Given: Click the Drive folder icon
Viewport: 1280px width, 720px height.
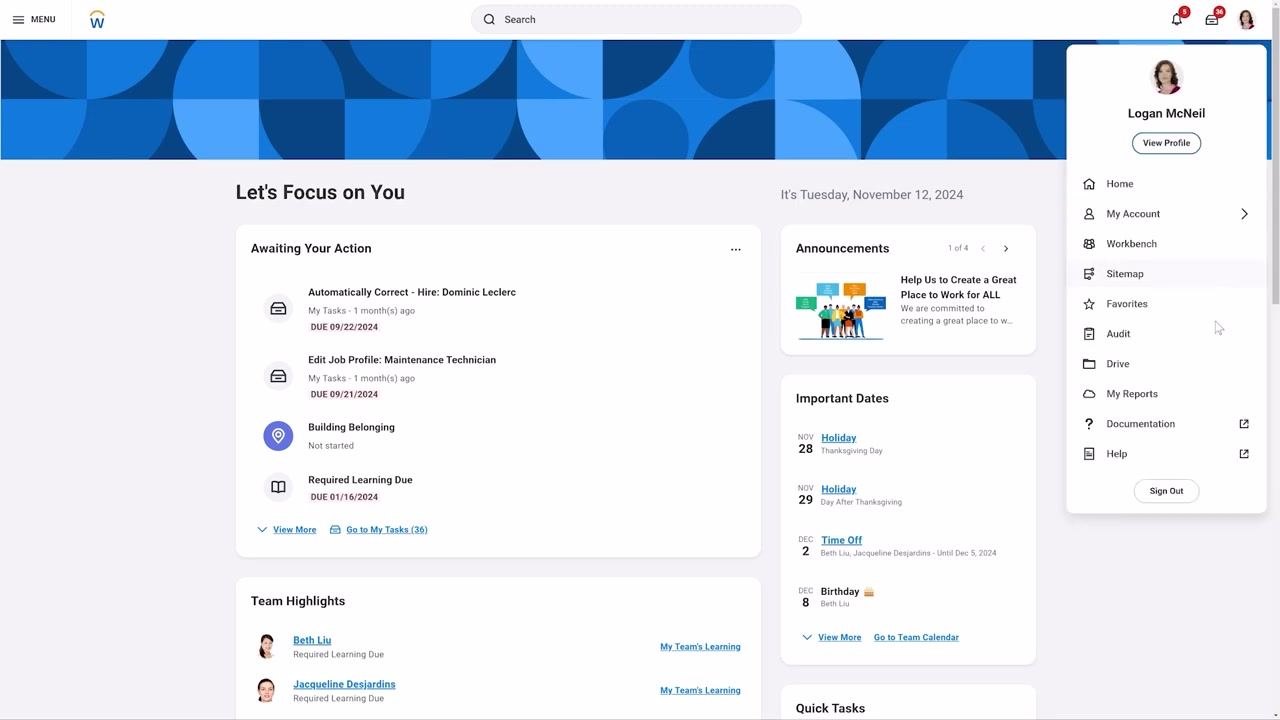Looking at the screenshot, I should coord(1089,364).
